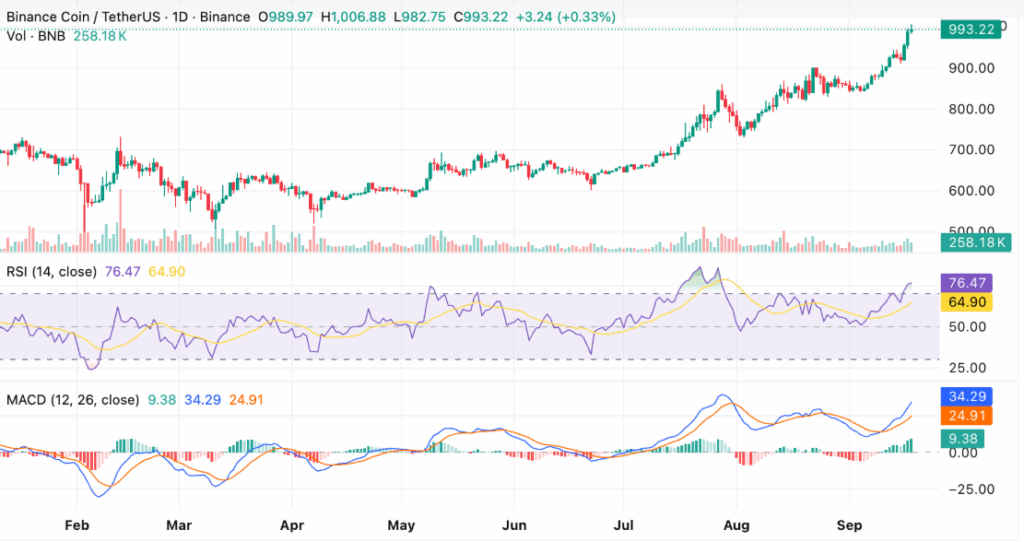
Task: Click the 25.00 RSI axis label
Action: click(967, 368)
